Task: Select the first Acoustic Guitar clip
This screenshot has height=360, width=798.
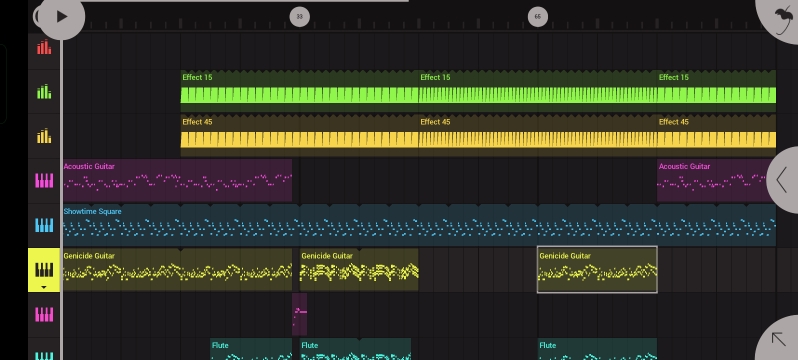Action: click(177, 180)
